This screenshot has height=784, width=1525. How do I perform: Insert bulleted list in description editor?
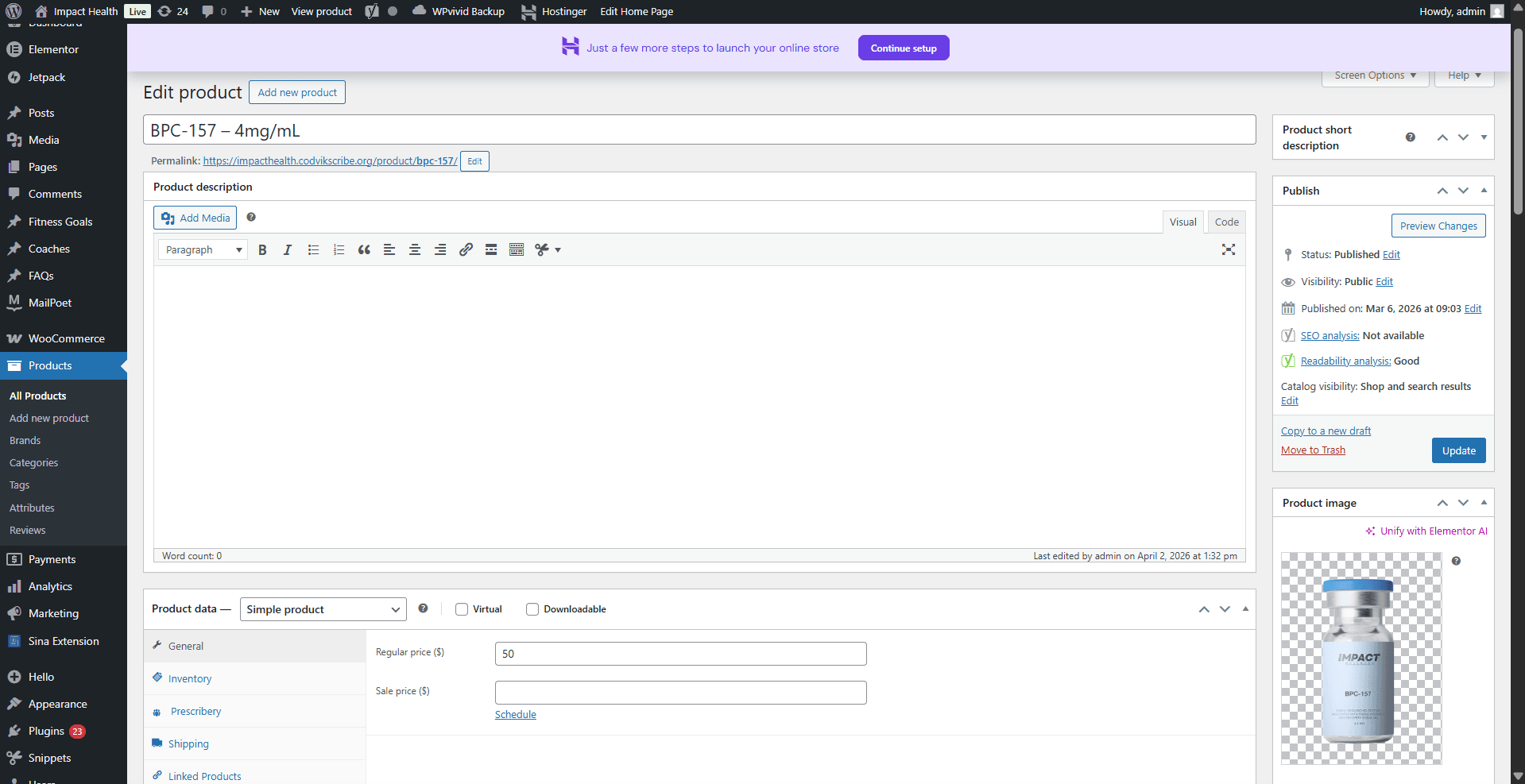(x=313, y=249)
